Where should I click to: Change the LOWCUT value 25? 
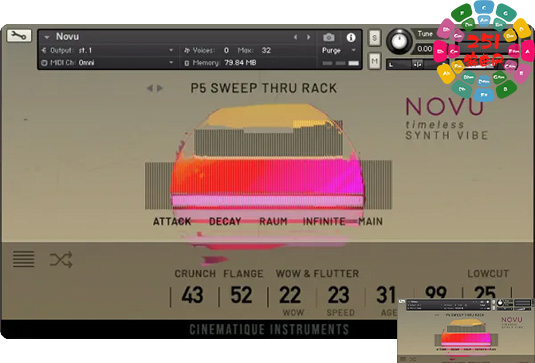pos(485,293)
